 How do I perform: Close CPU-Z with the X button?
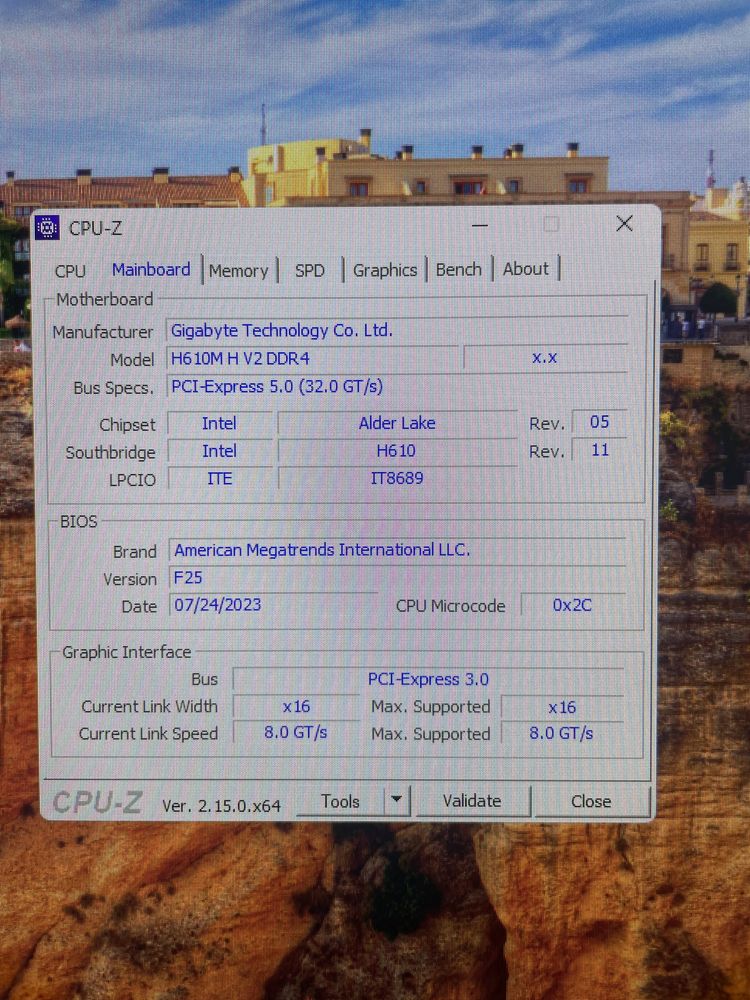click(624, 223)
